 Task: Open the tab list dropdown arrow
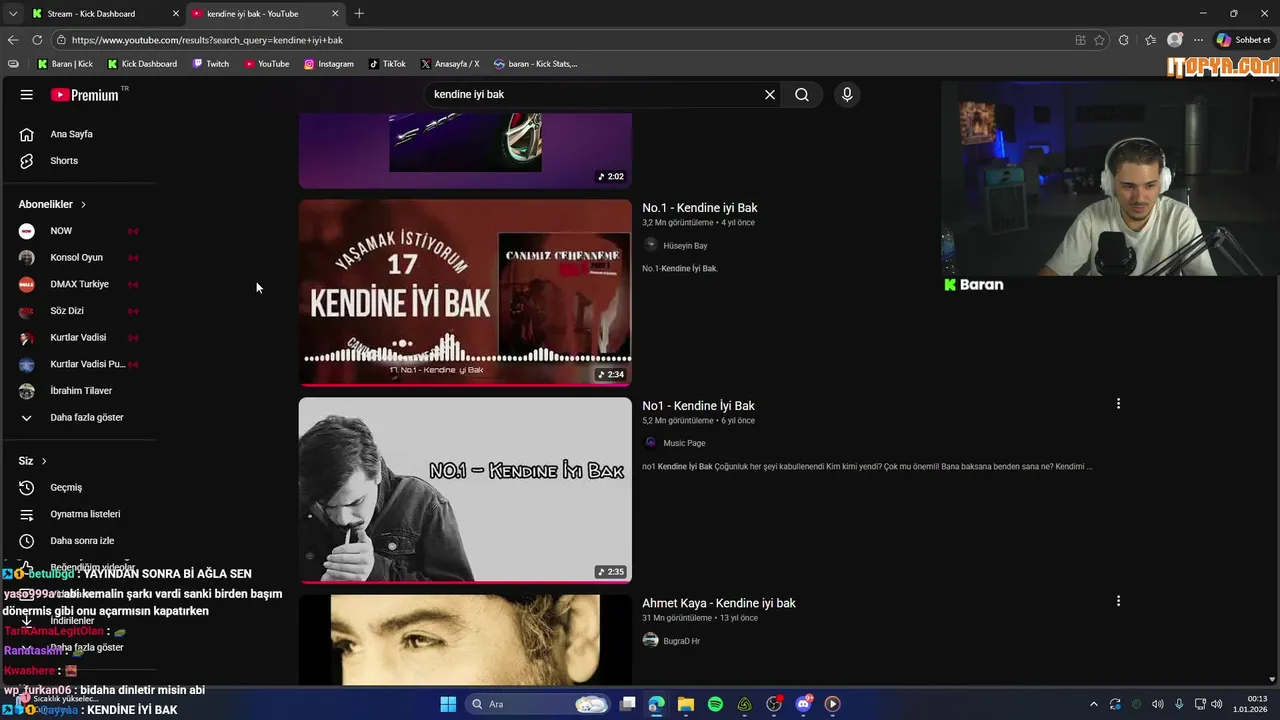[x=12, y=13]
